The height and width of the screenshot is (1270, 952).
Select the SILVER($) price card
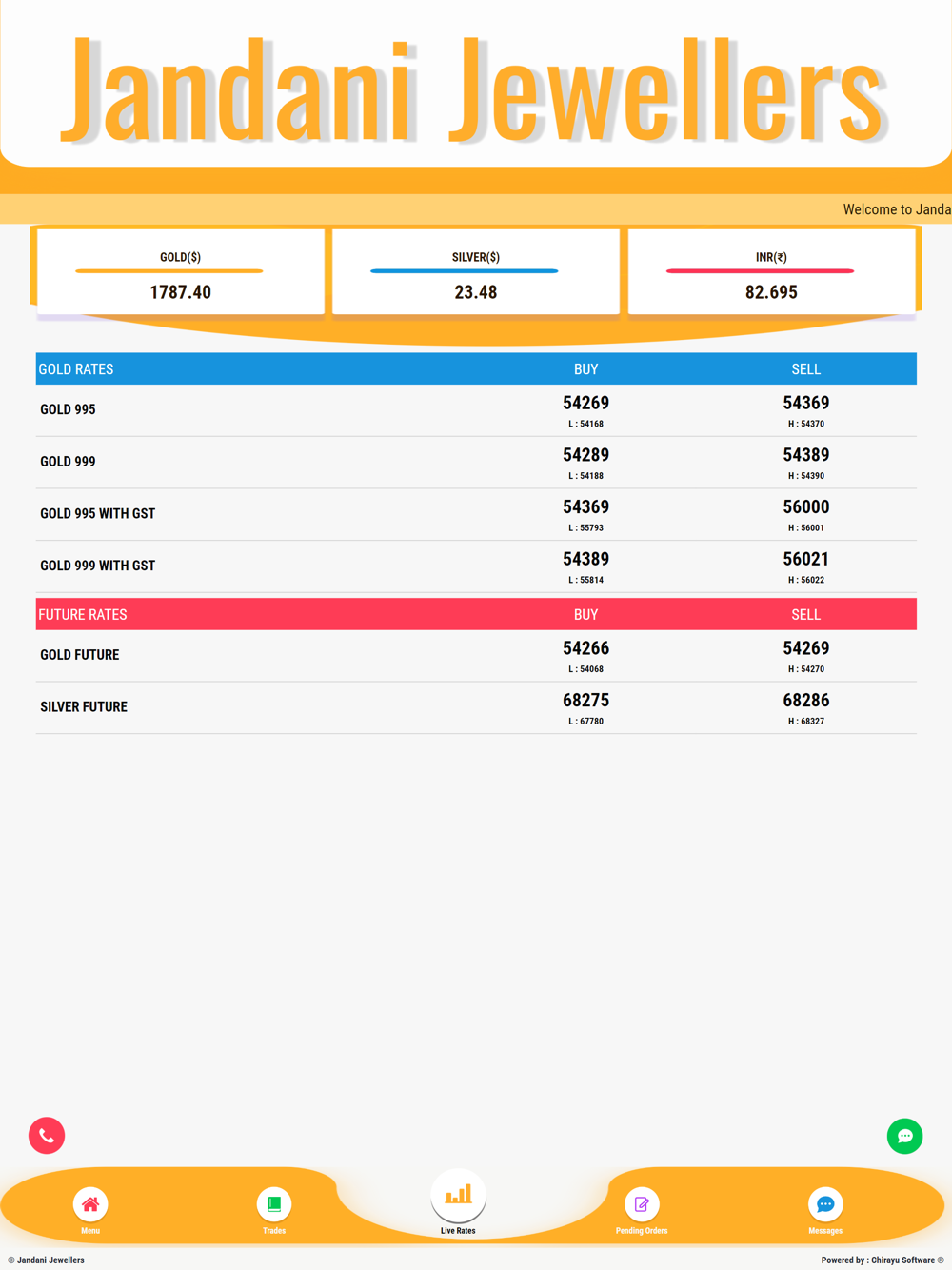tap(476, 272)
